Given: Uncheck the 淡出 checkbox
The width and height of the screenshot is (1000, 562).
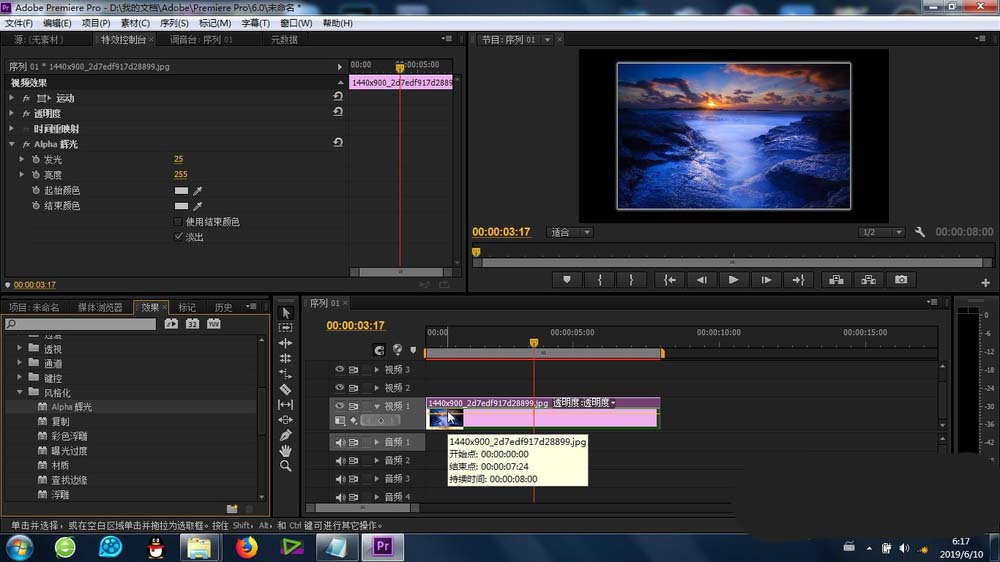Looking at the screenshot, I should [x=179, y=237].
